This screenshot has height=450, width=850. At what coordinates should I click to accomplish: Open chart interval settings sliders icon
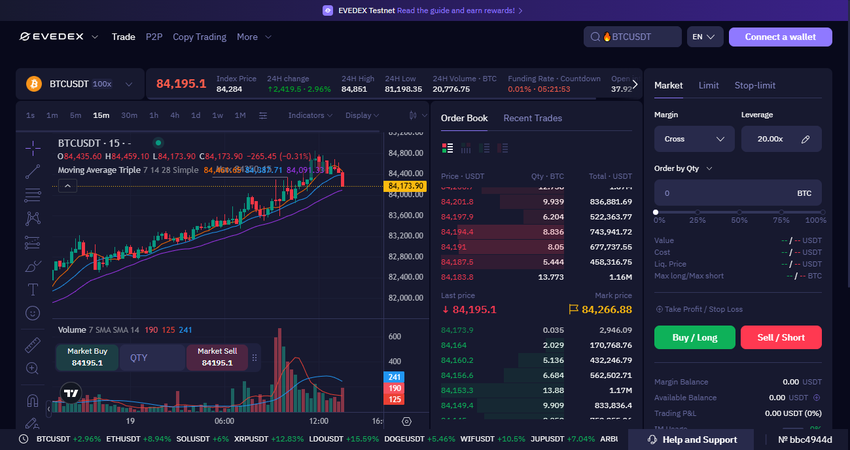click(263, 115)
